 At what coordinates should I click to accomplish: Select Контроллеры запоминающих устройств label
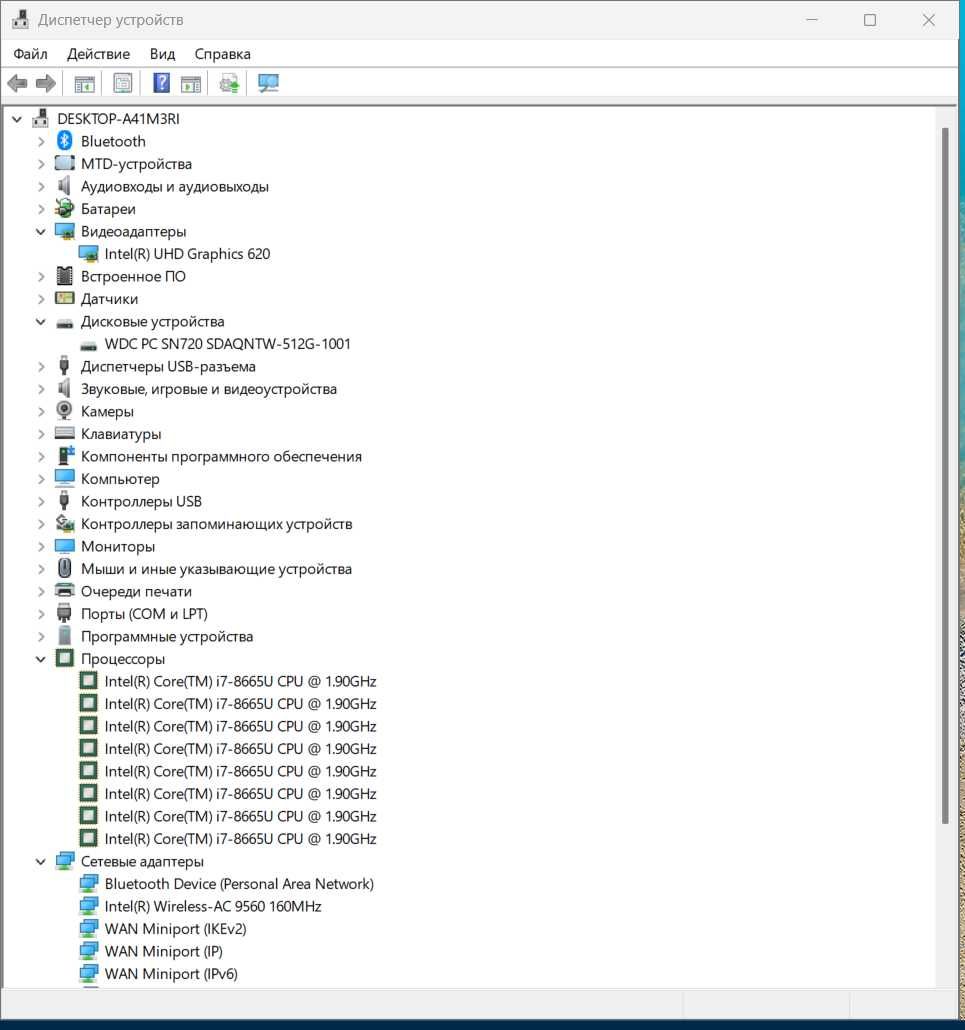coord(217,524)
